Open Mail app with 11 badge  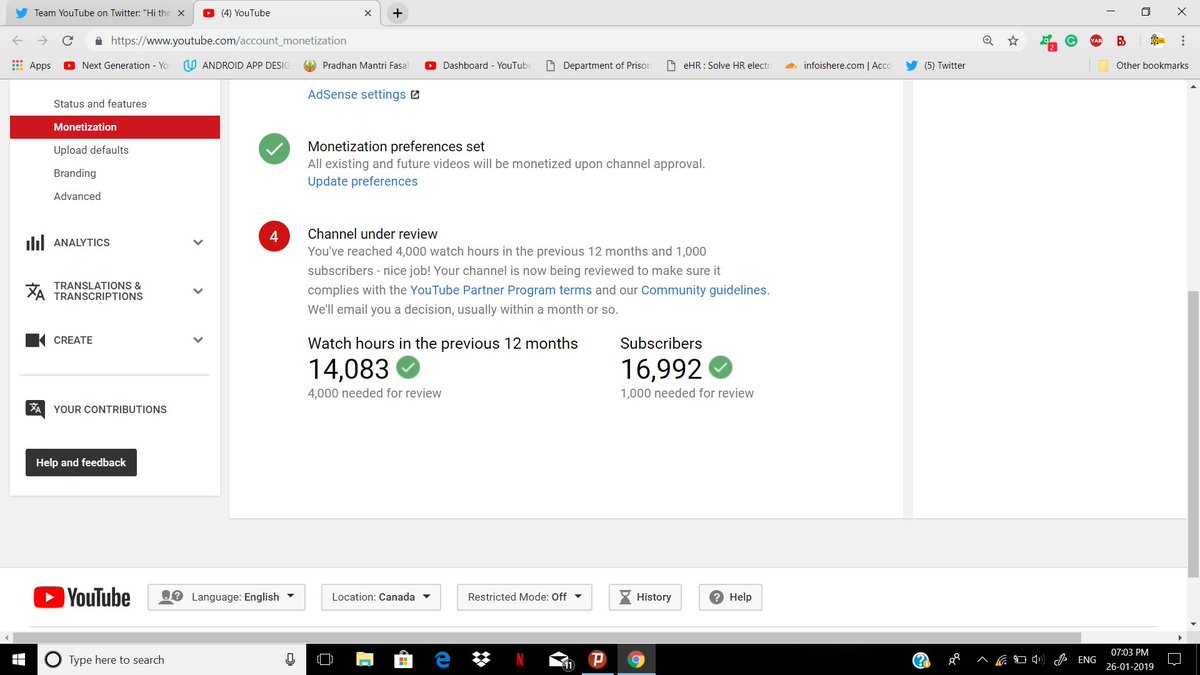[560, 660]
